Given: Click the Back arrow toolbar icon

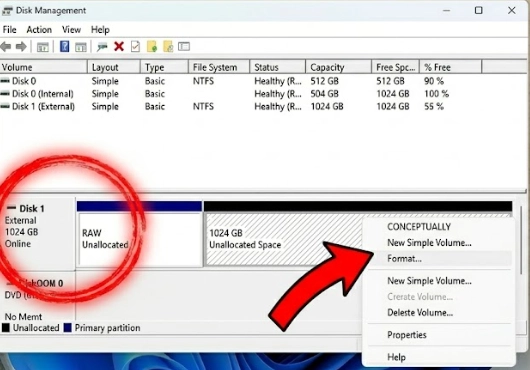Looking at the screenshot, I should tap(6, 47).
